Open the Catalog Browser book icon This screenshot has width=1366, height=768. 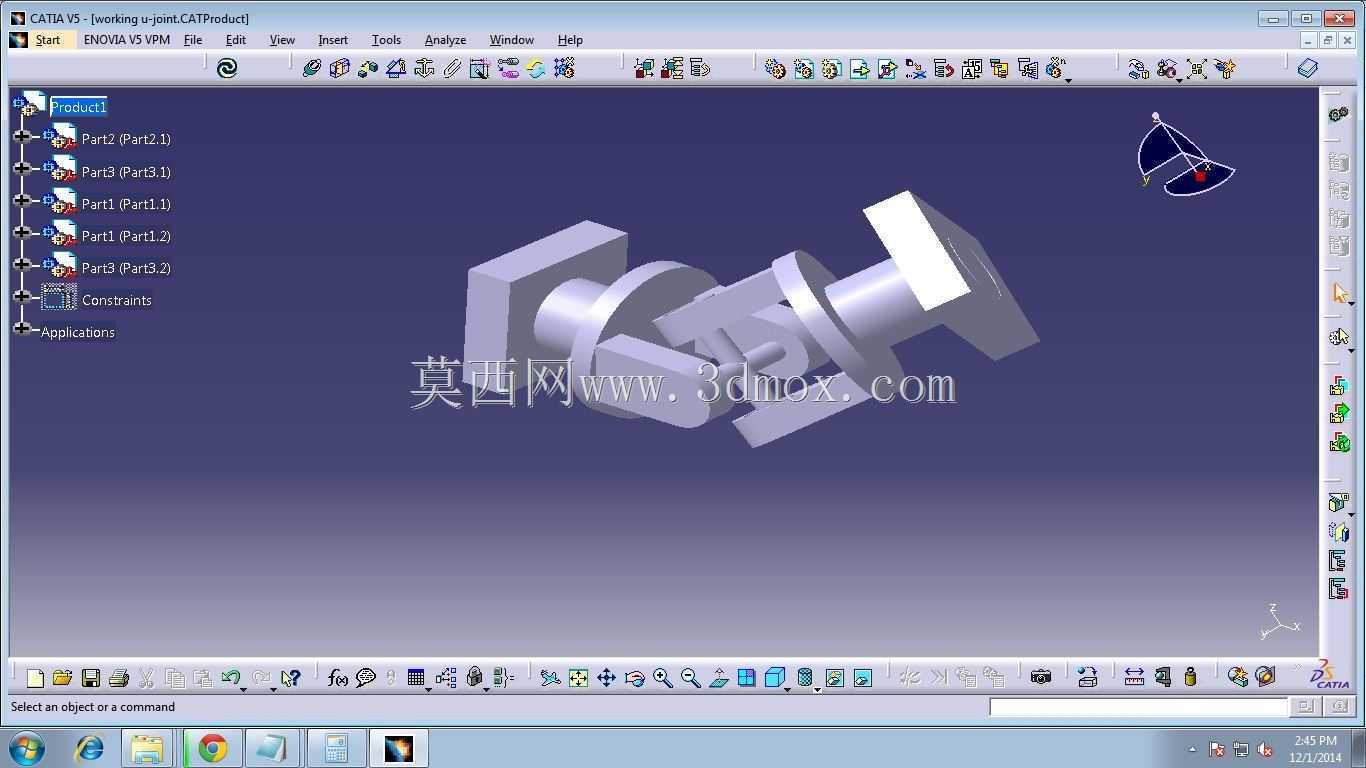[x=1308, y=68]
